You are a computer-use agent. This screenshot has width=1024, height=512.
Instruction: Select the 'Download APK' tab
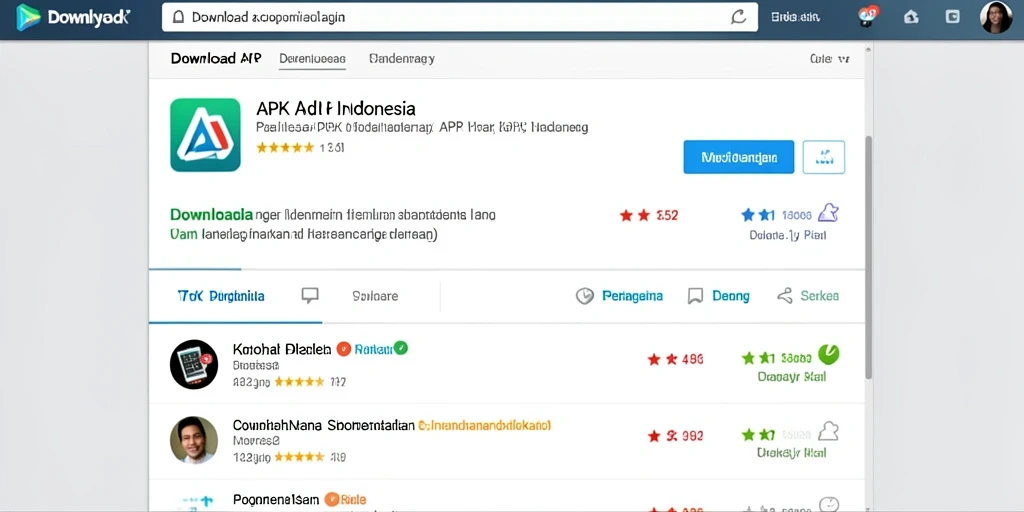216,58
